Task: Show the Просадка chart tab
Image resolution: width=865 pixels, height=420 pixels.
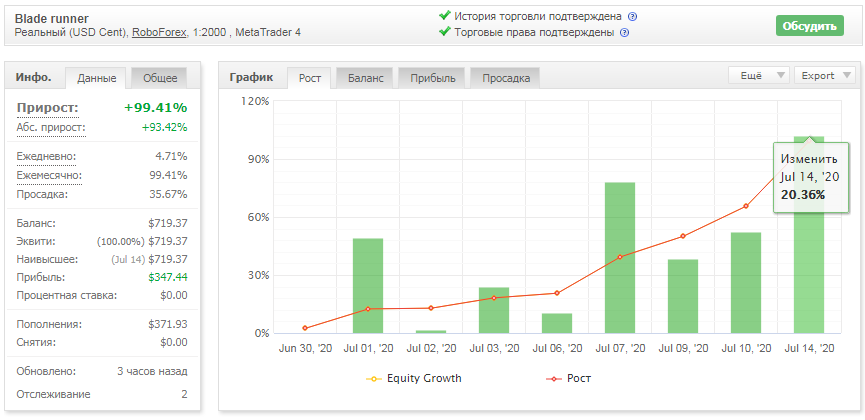Action: click(506, 78)
